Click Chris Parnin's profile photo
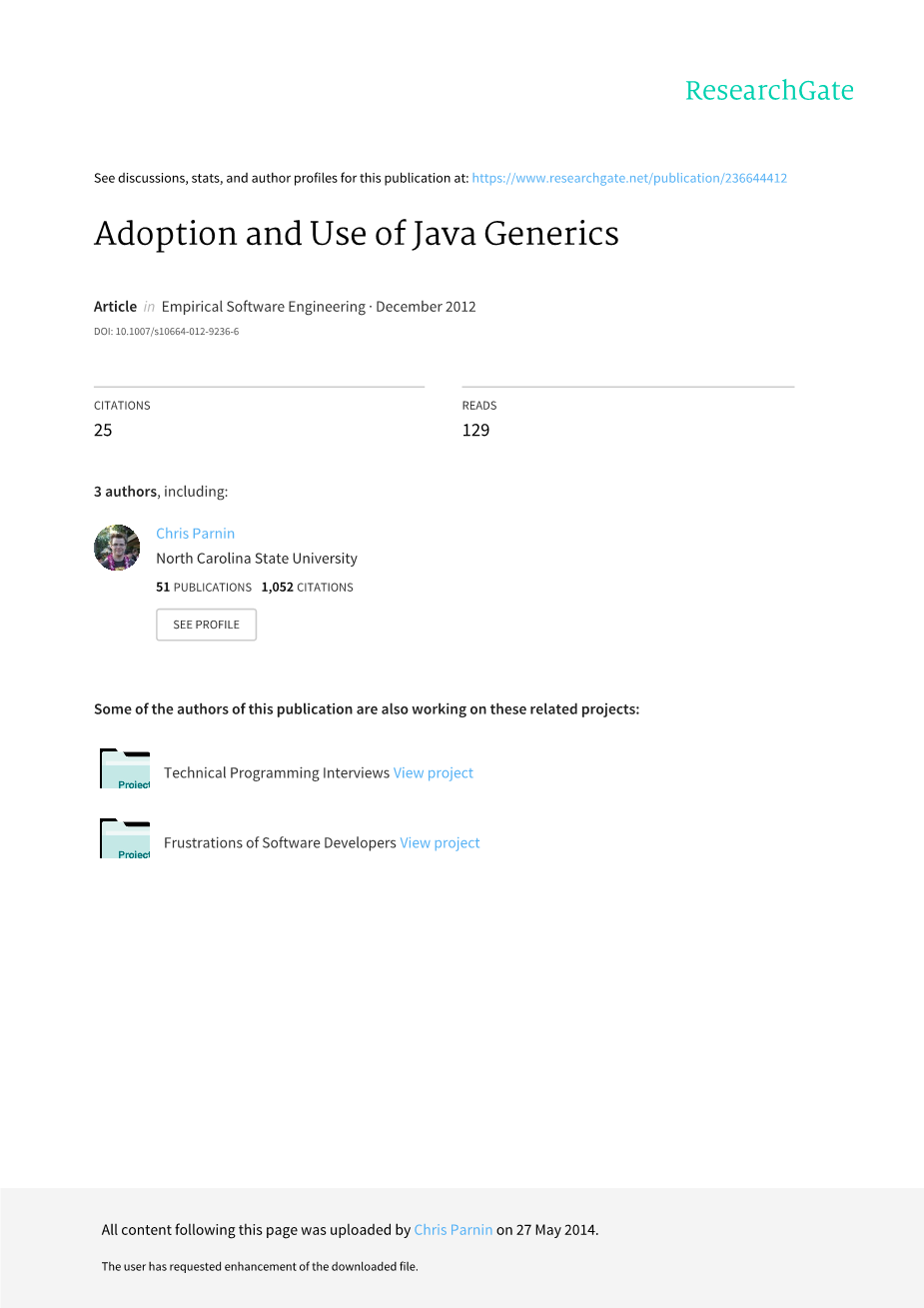 (x=117, y=548)
